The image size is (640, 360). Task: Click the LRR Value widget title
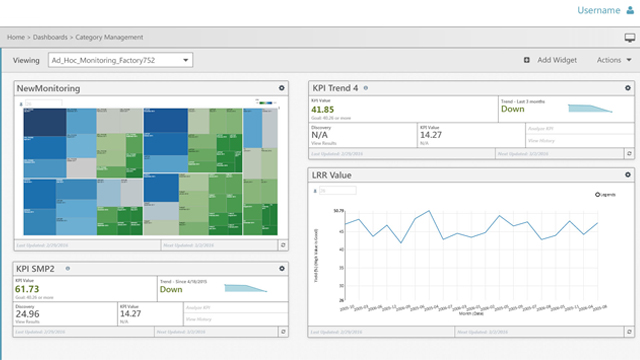pos(331,175)
